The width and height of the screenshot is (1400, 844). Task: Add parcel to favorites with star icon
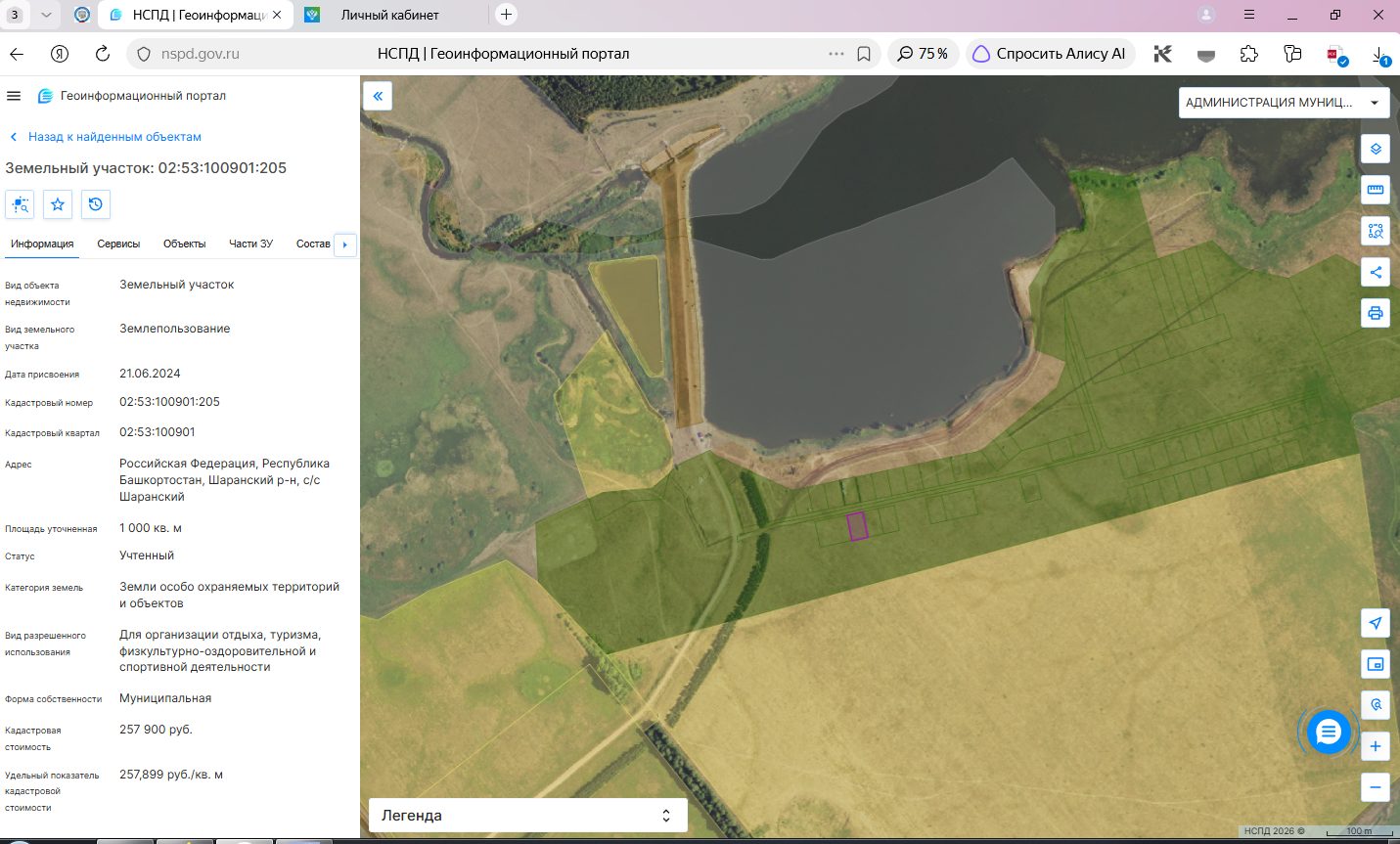pyautogui.click(x=58, y=204)
